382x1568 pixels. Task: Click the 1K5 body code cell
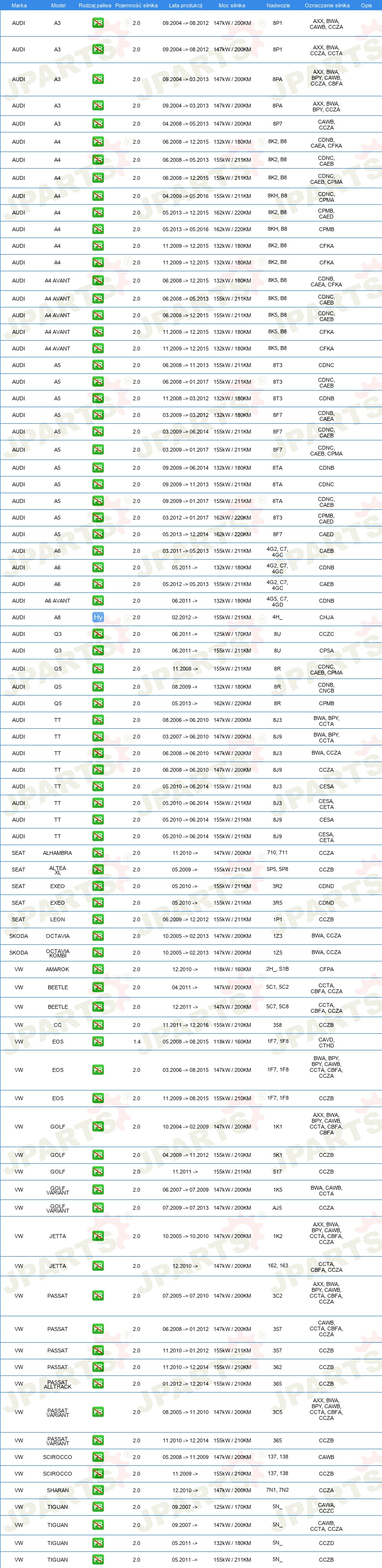coord(277,1189)
